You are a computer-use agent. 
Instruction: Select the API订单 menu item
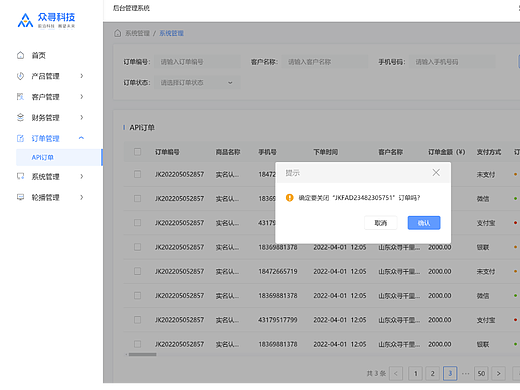click(59, 157)
